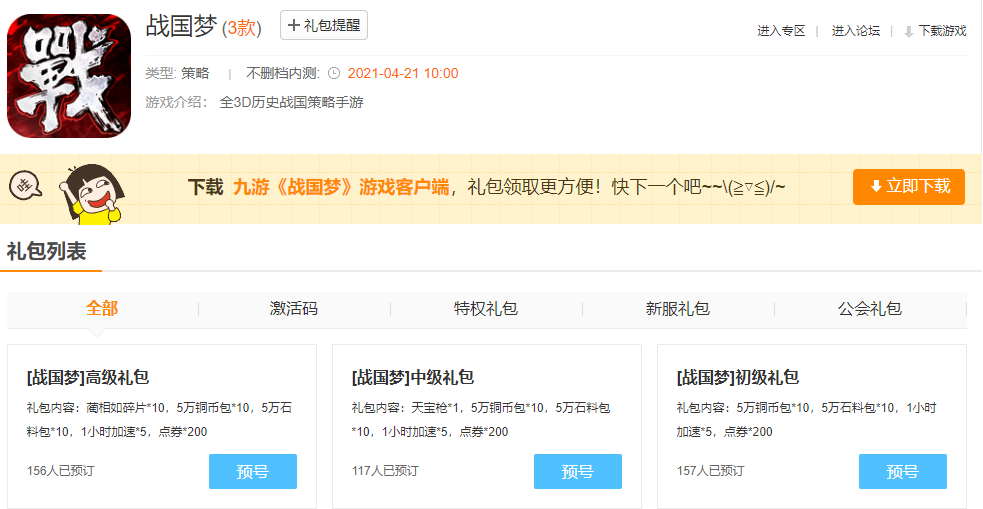Click the laughing cartoon girl mascot
Screen dimensions: 983x509
[x=90, y=194]
